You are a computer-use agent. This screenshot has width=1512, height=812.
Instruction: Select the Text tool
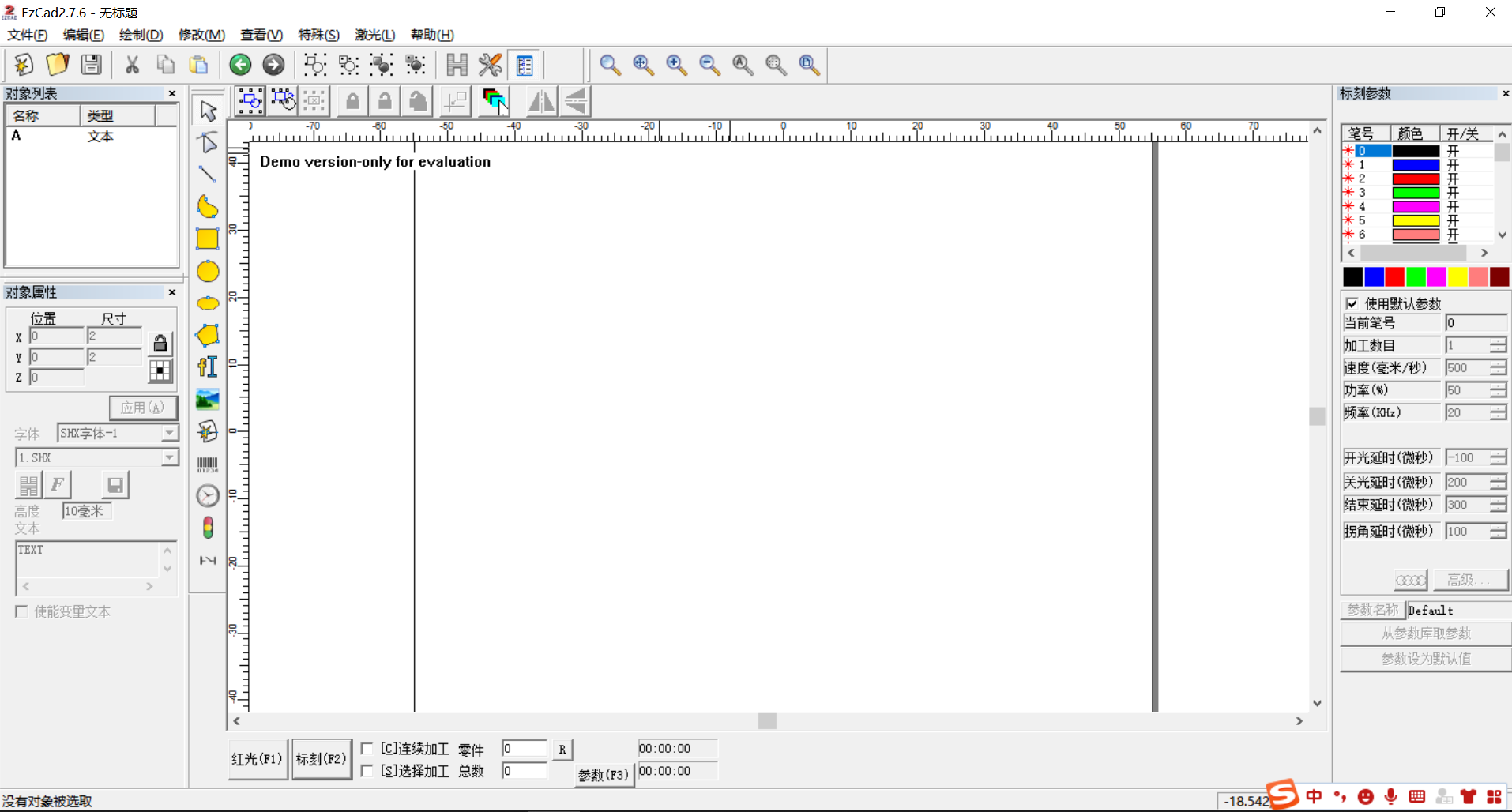click(208, 367)
